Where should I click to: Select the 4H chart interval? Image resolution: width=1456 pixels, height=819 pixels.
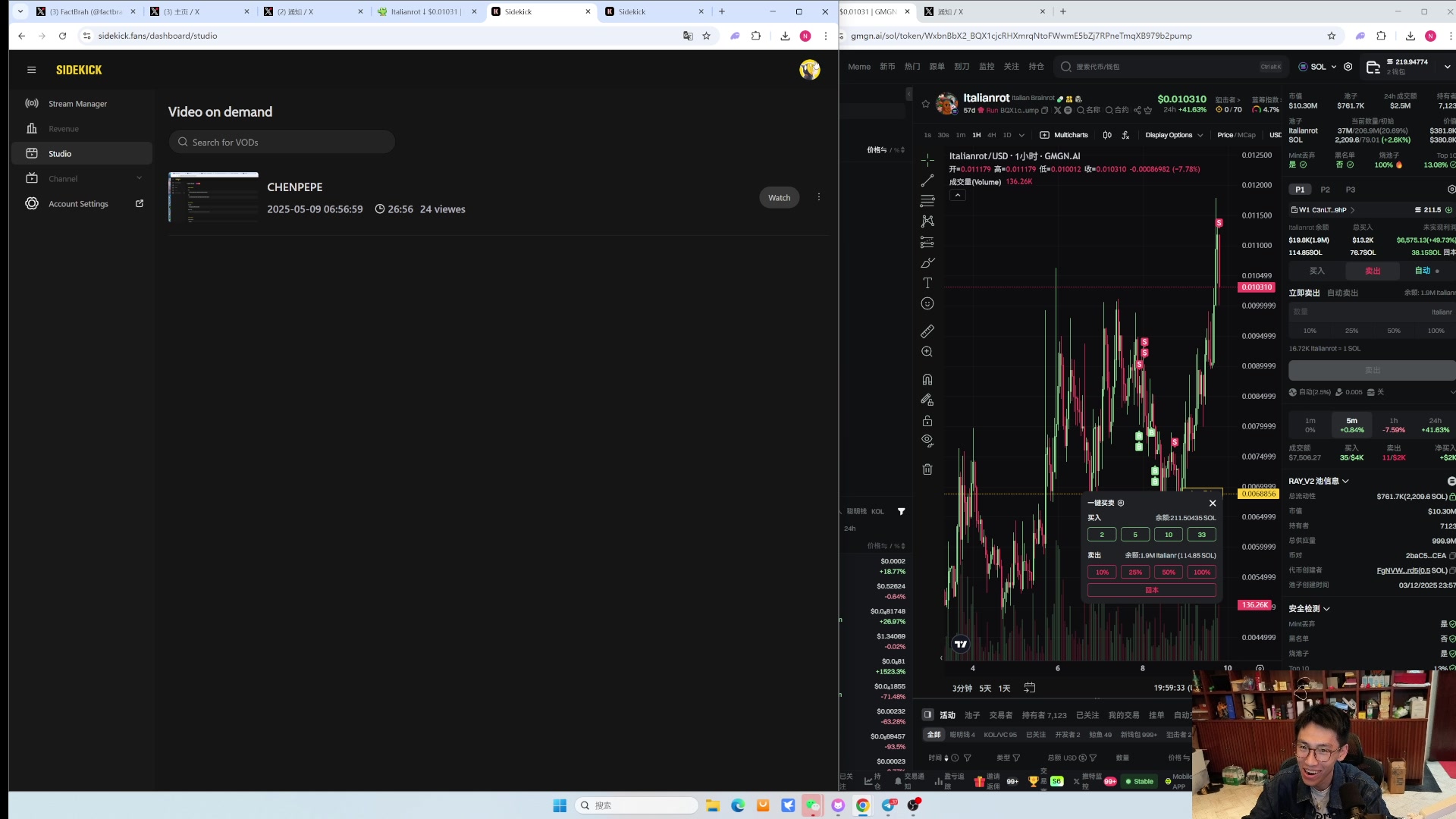[x=991, y=135]
